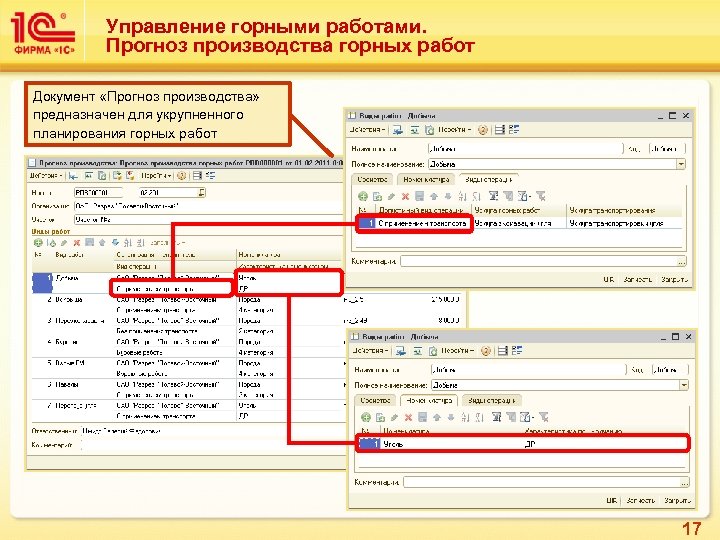Sort descending icon above Уголь row
The height and width of the screenshot is (540, 720).
pos(479,417)
